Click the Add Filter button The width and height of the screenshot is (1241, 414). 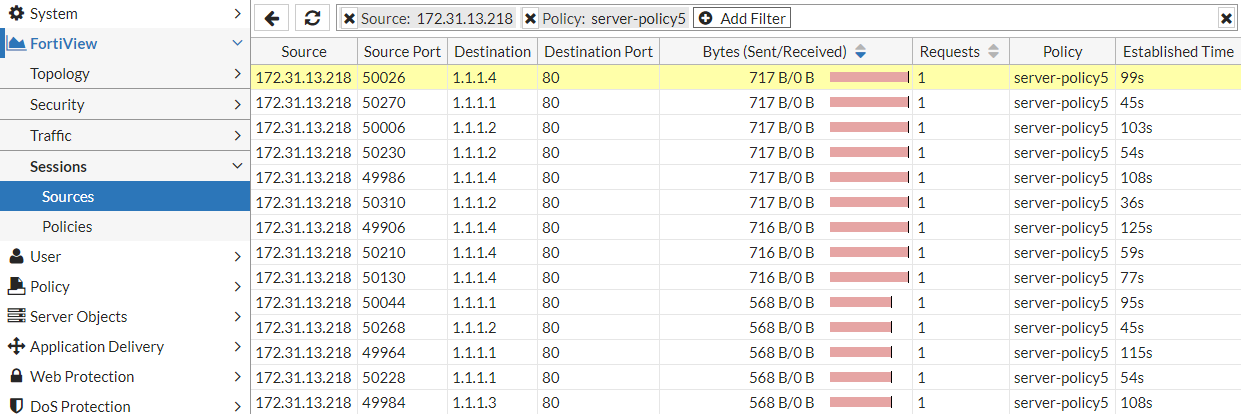[x=741, y=18]
